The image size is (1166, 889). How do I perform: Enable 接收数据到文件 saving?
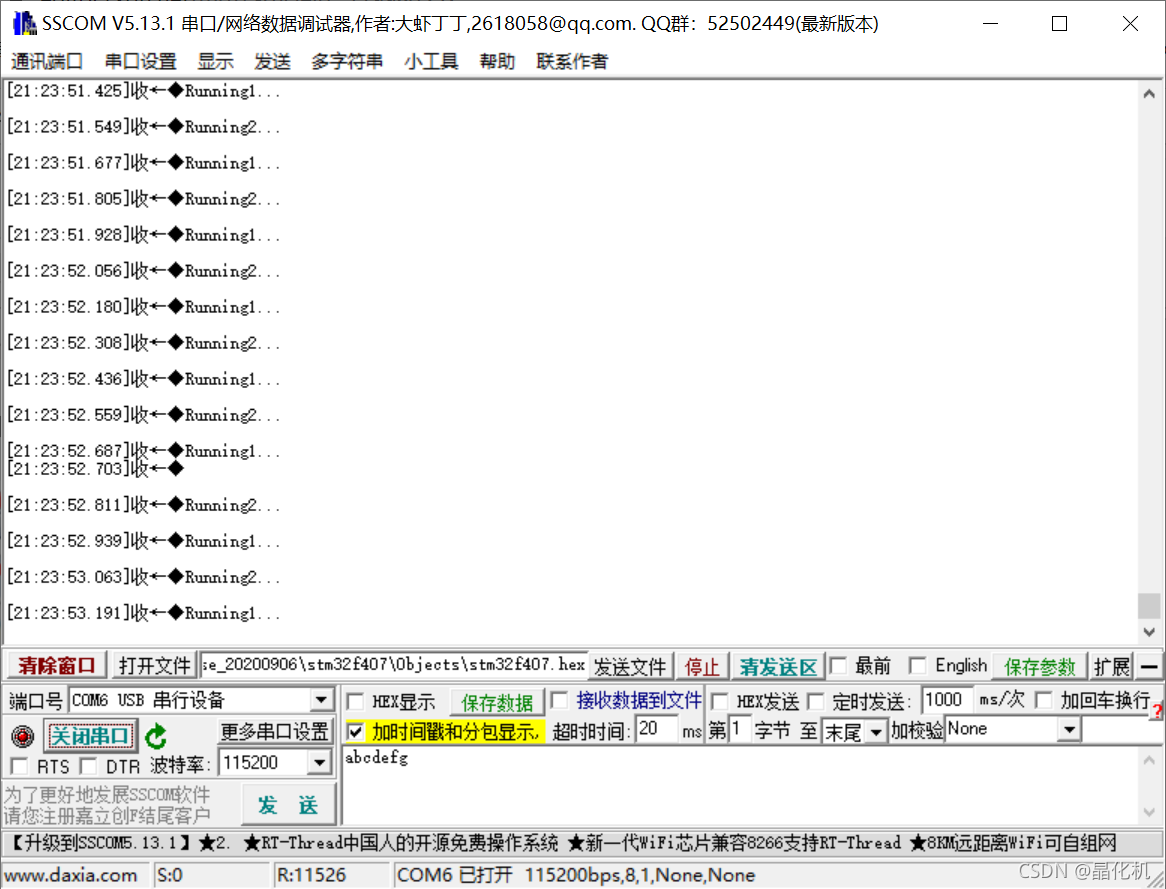[559, 701]
